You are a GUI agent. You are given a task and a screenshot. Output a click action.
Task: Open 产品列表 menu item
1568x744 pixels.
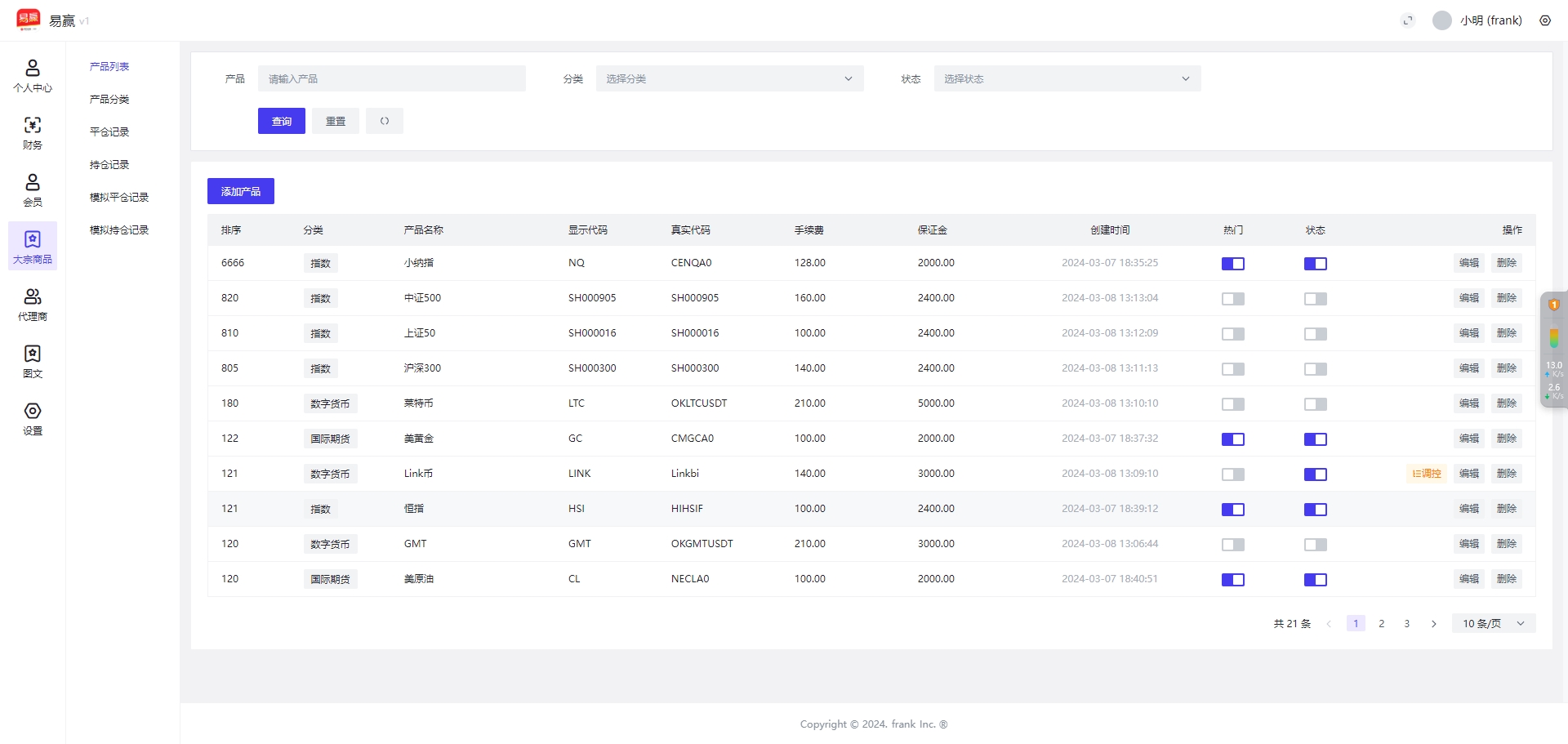(x=109, y=66)
